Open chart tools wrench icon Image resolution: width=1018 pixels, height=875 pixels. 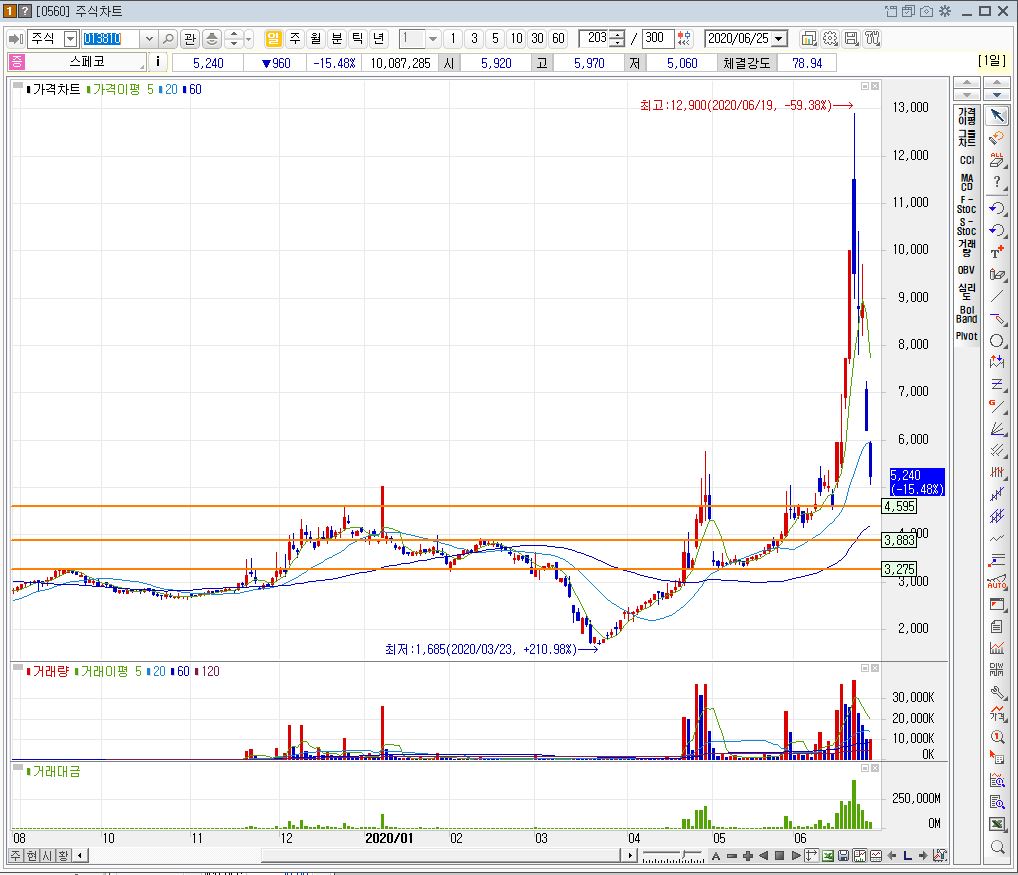click(873, 39)
